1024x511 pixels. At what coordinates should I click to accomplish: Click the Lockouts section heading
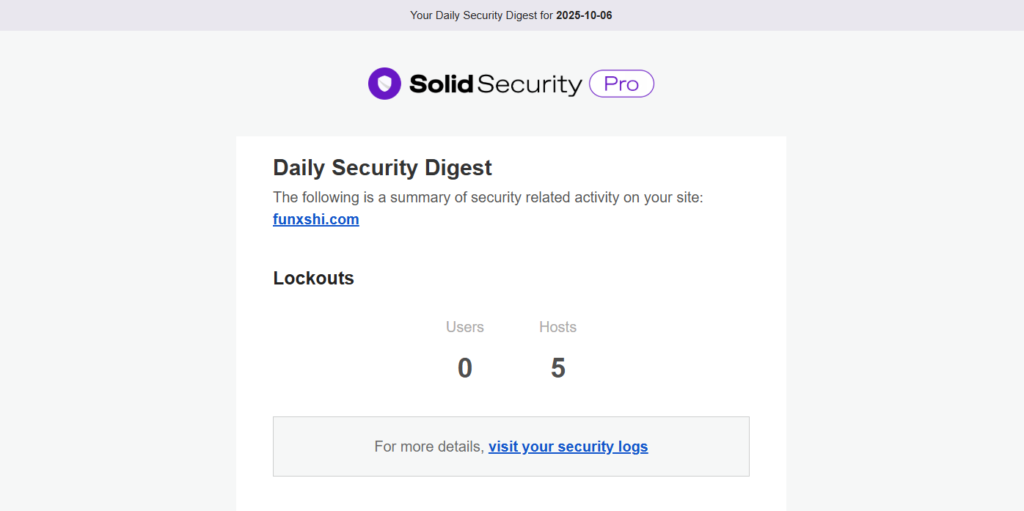click(x=313, y=278)
